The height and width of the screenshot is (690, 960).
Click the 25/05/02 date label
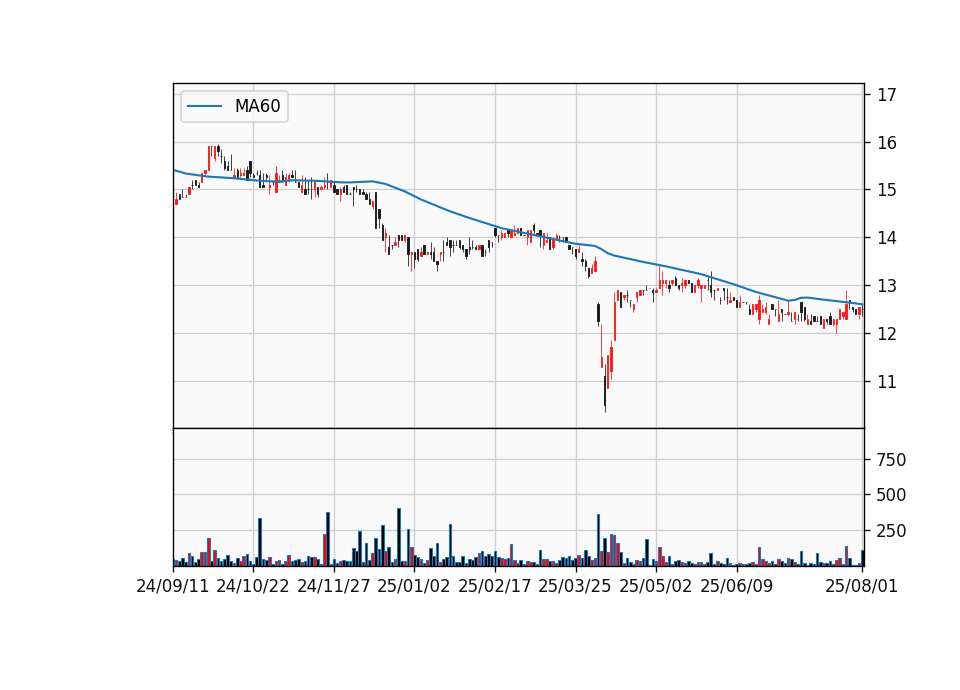click(656, 586)
